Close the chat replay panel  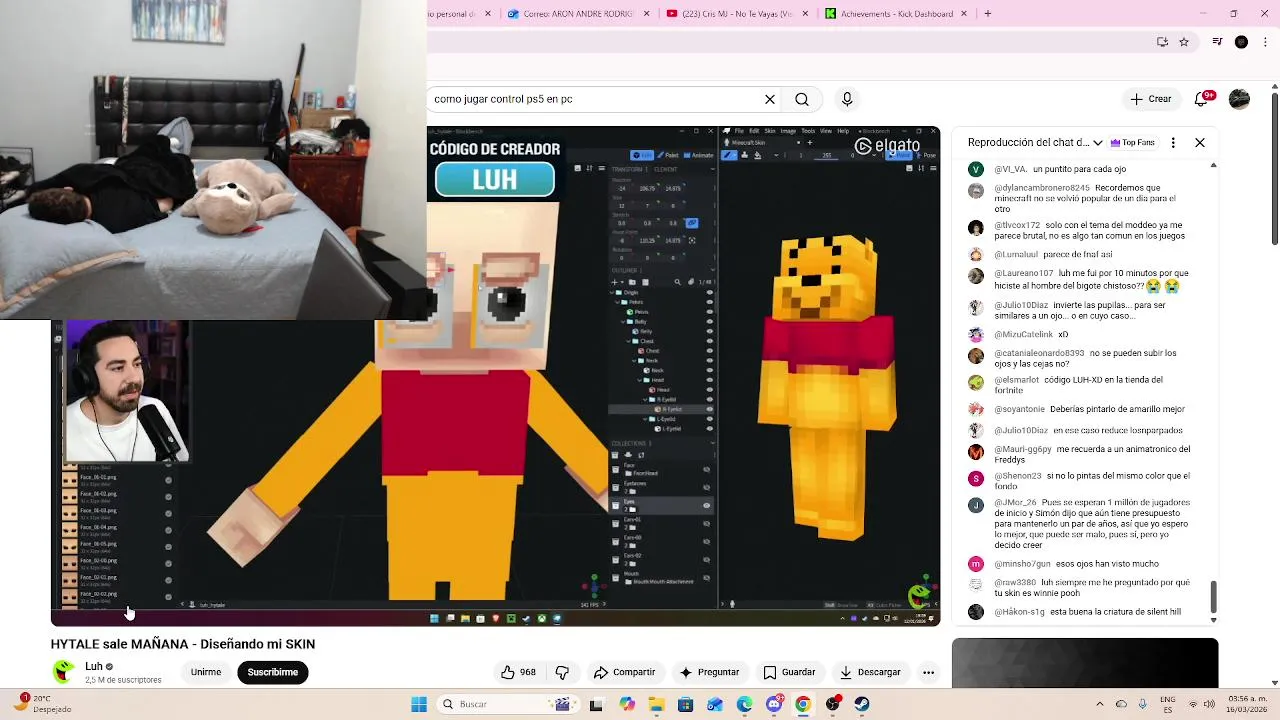tap(1200, 142)
